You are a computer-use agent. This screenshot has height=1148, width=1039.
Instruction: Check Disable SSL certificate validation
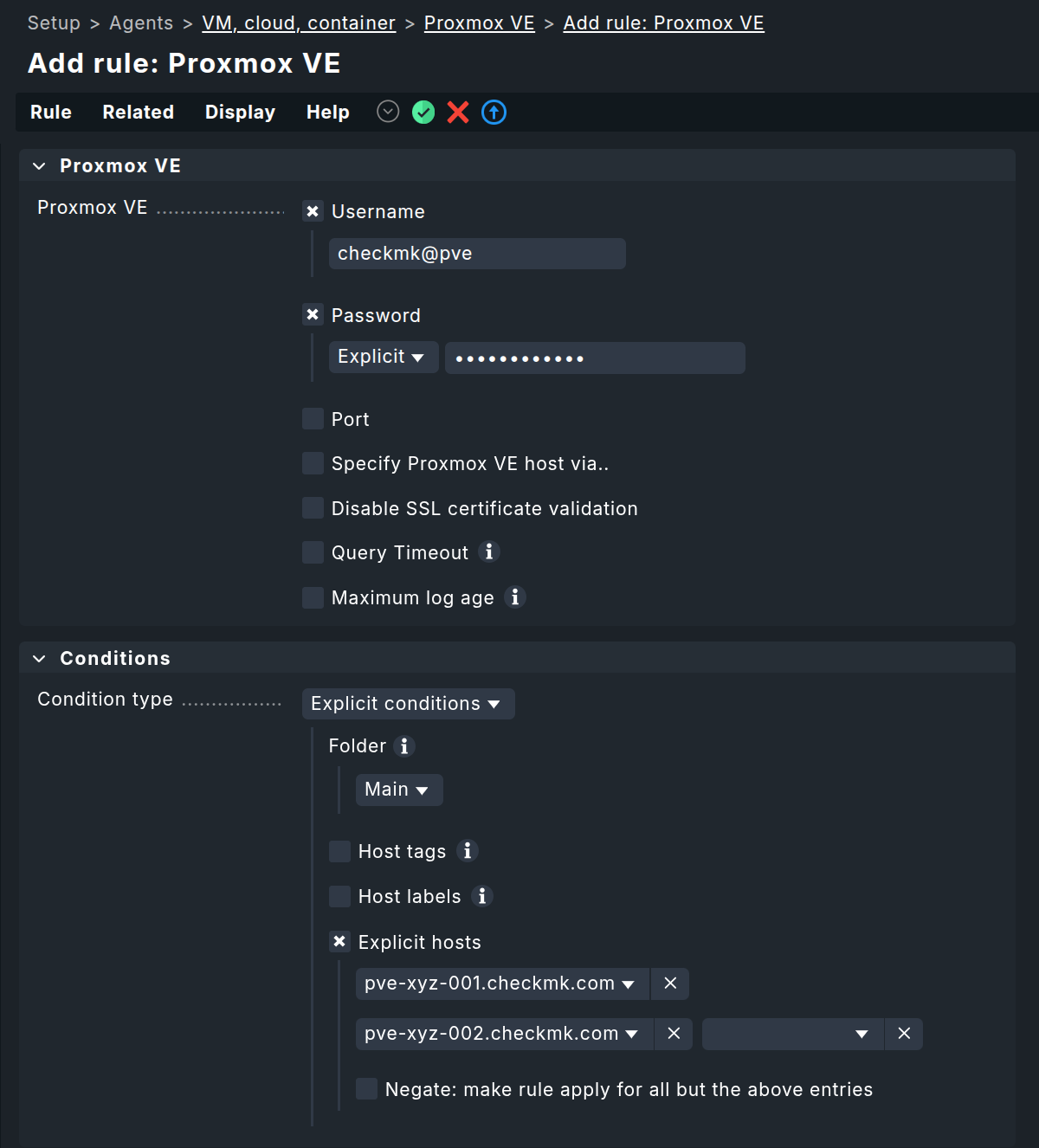[x=313, y=507]
